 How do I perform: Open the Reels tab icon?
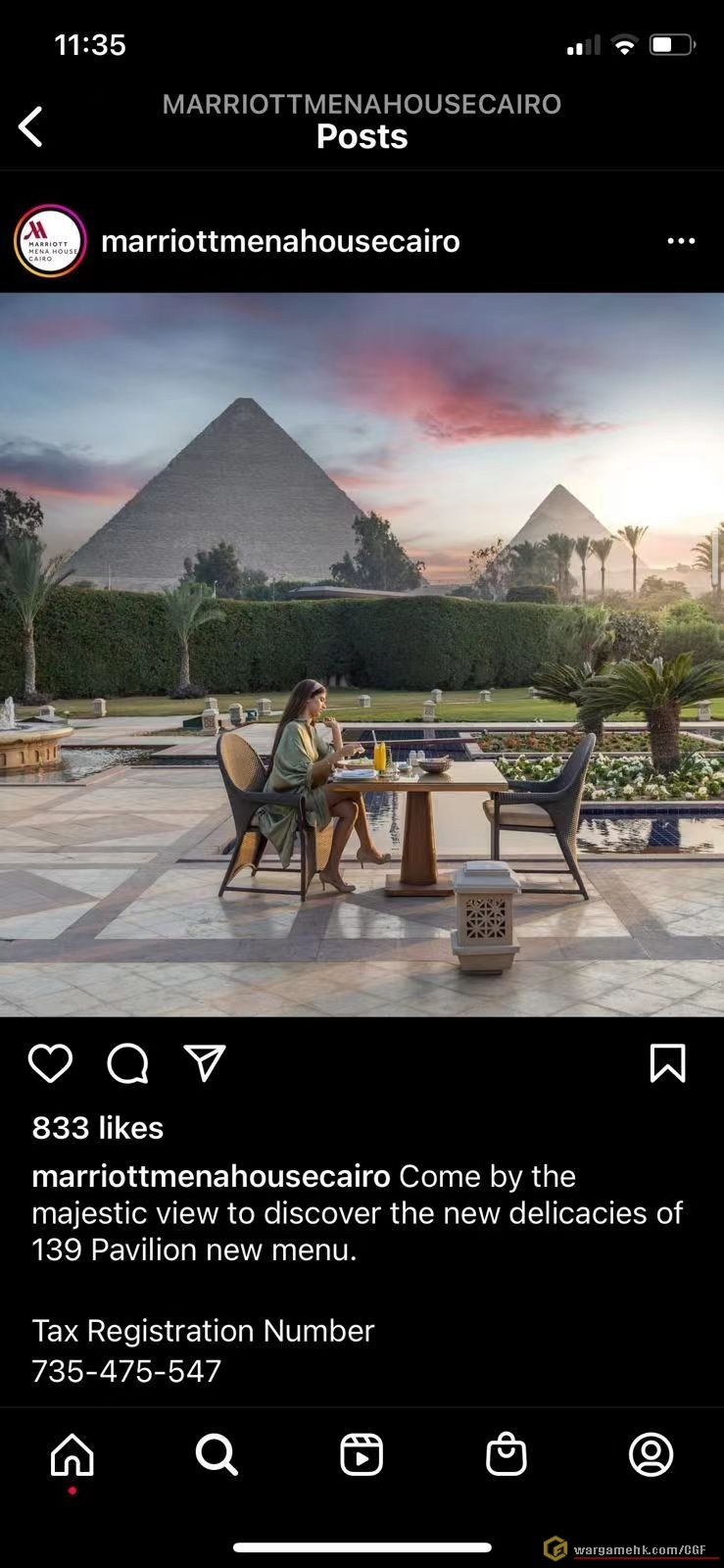362,1455
